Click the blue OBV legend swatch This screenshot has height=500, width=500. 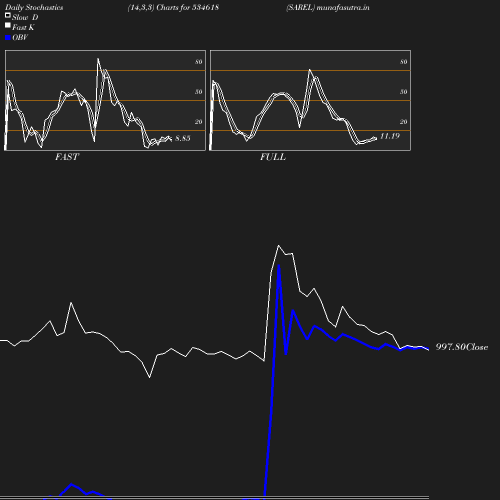(x=8, y=38)
